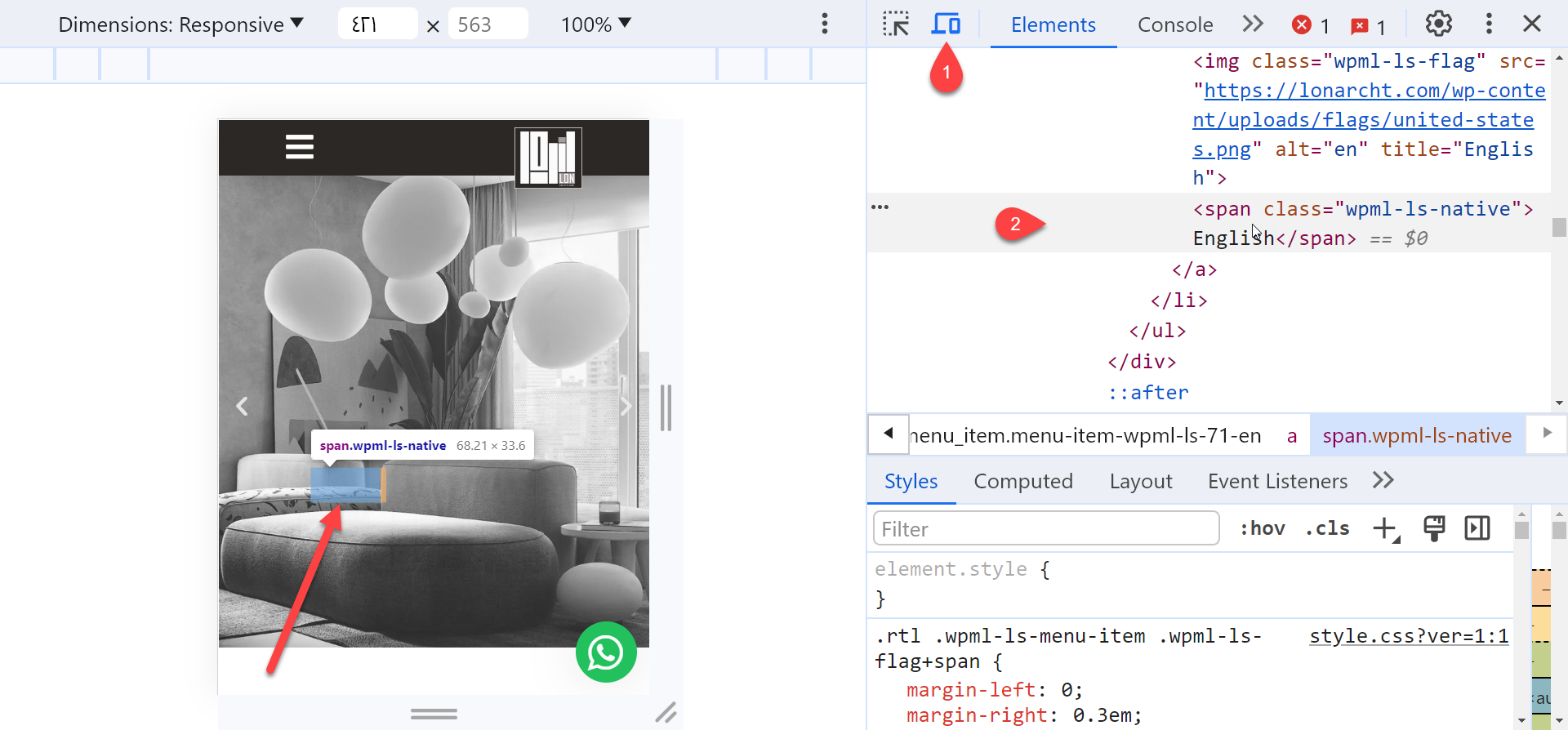Click the WhatsApp chat button
The height and width of the screenshot is (730, 1568).
[x=606, y=652]
